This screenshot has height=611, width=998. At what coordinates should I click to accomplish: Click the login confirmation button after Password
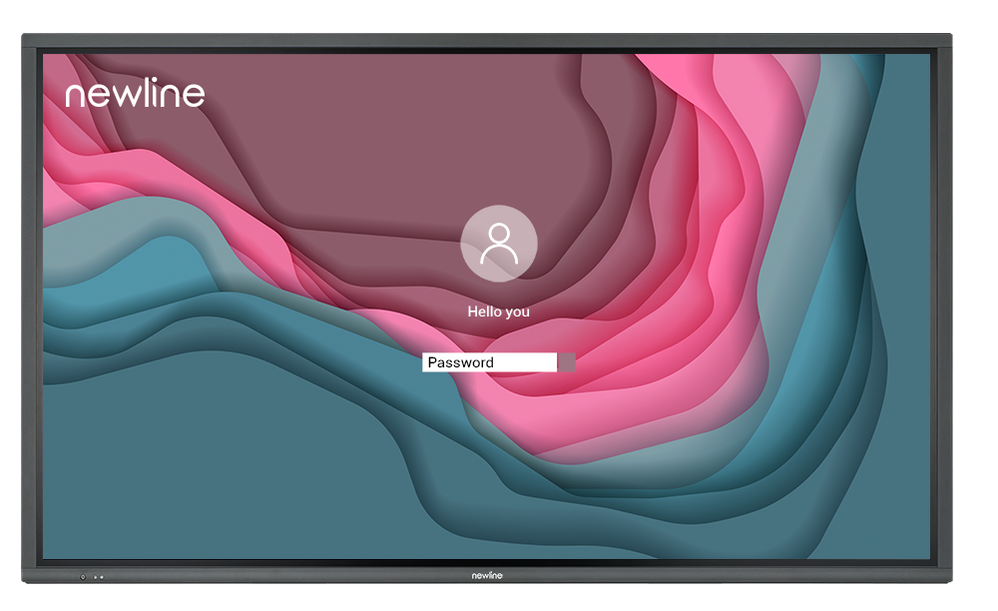(566, 361)
